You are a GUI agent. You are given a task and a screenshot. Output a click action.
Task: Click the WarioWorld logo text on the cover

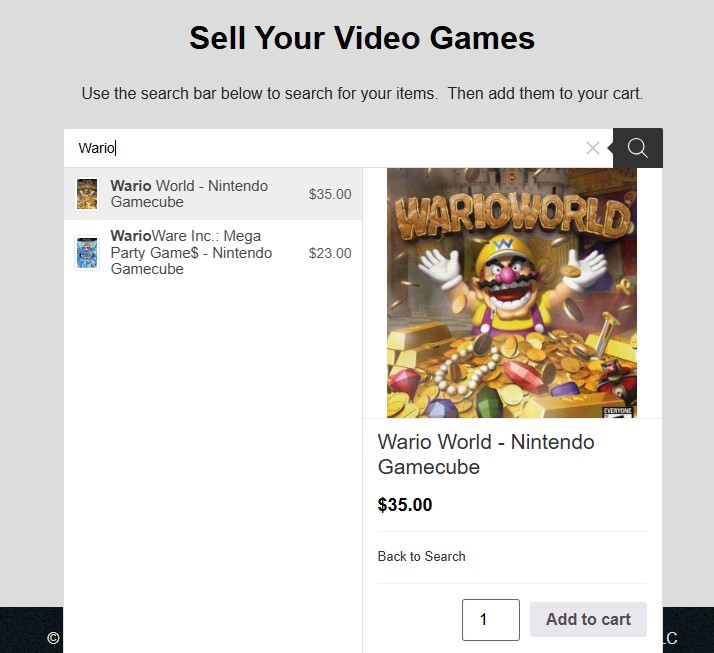click(514, 217)
